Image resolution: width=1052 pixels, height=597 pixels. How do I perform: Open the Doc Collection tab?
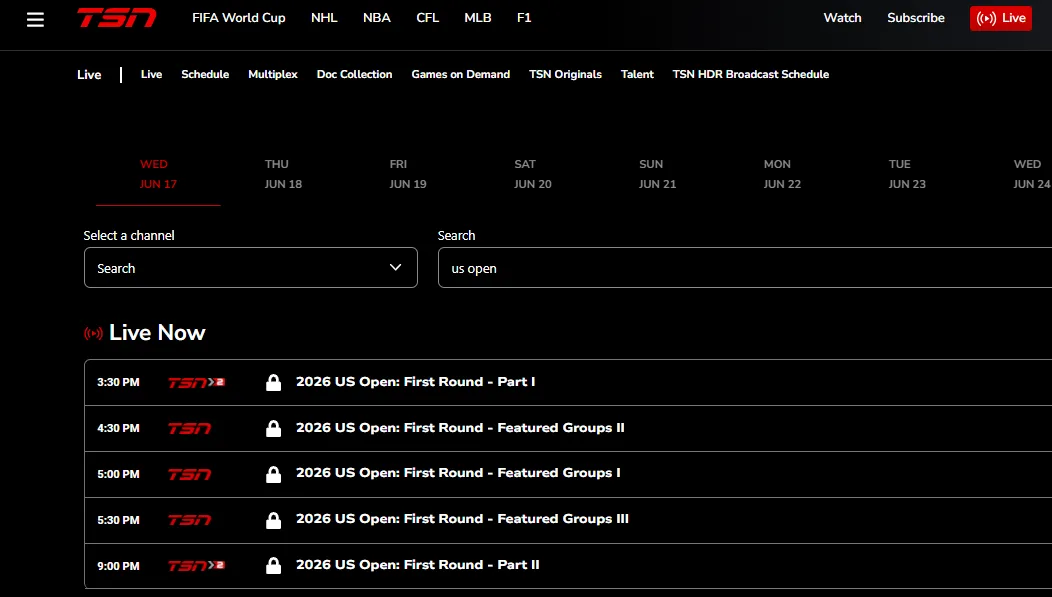pyautogui.click(x=354, y=74)
